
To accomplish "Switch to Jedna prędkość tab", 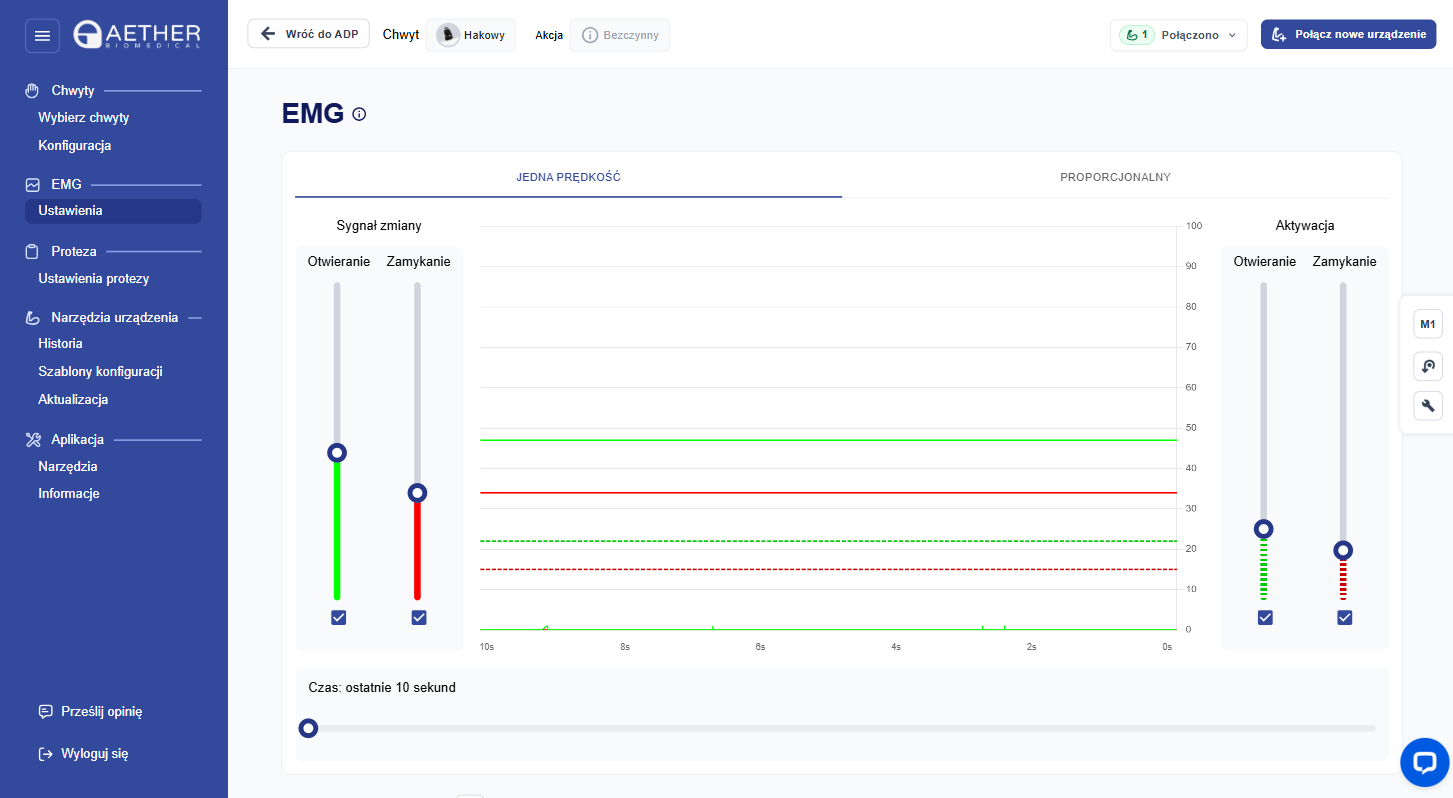I will tap(568, 177).
